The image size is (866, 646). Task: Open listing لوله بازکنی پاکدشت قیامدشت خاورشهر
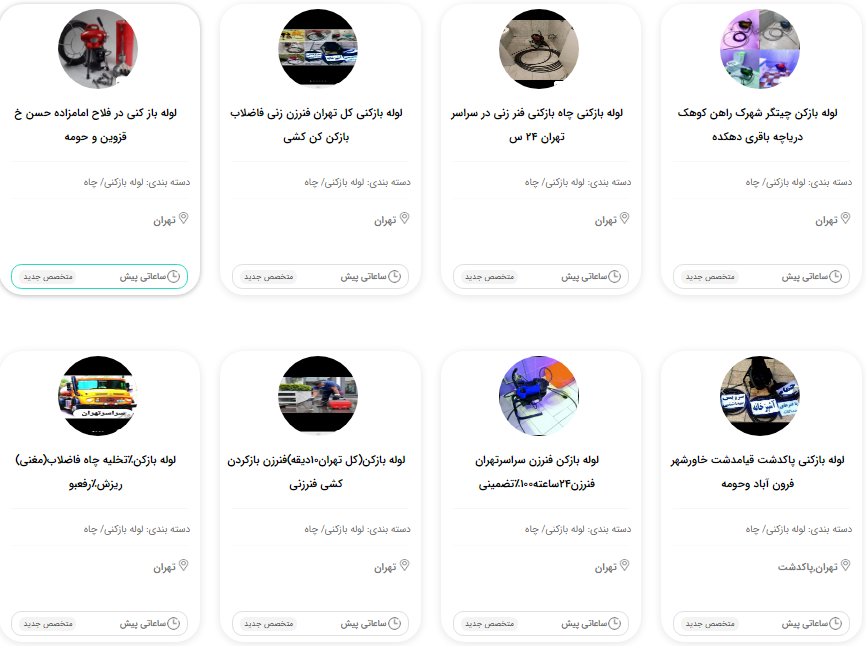tap(758, 472)
